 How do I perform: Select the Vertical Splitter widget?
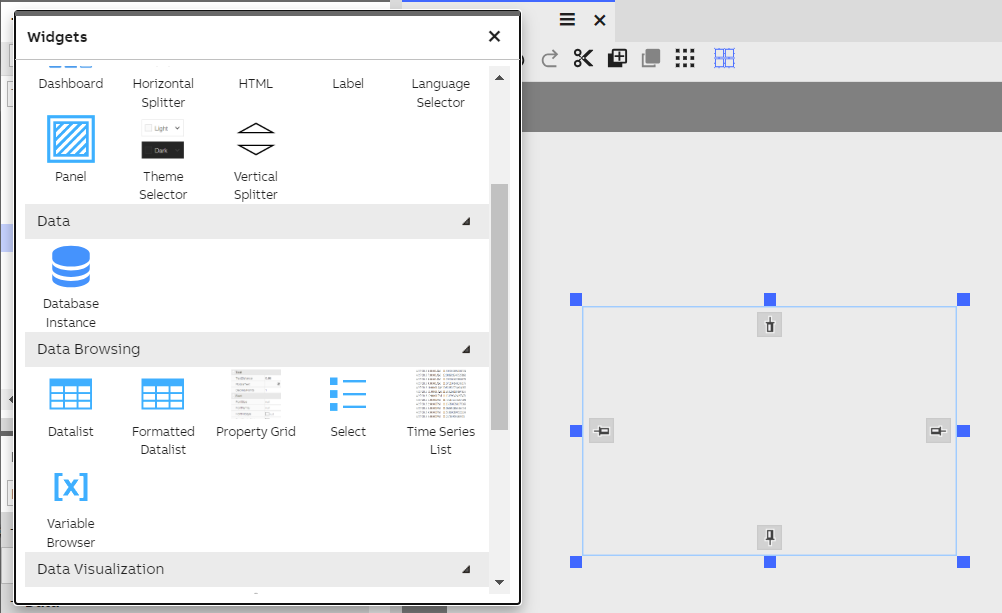pyautogui.click(x=255, y=139)
